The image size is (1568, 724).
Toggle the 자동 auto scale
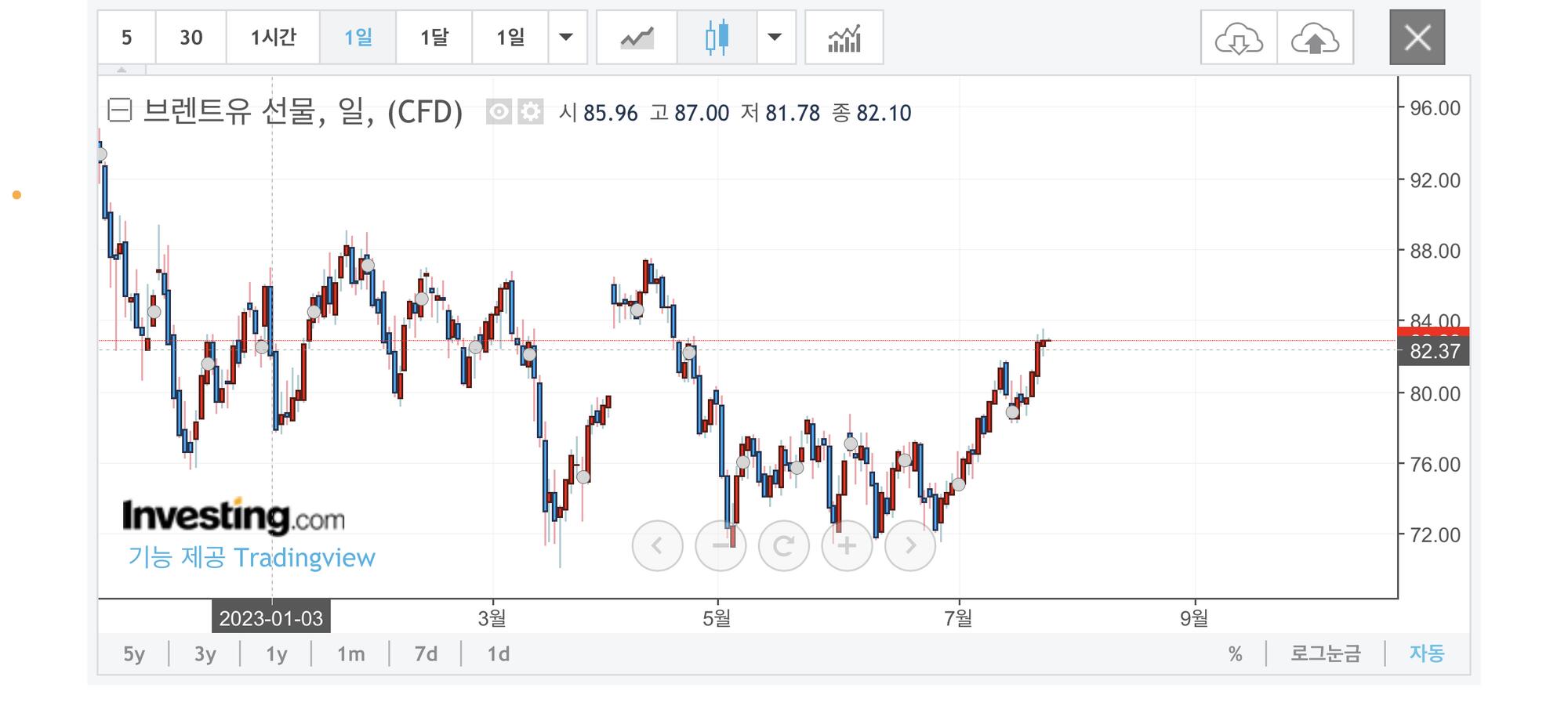1426,653
